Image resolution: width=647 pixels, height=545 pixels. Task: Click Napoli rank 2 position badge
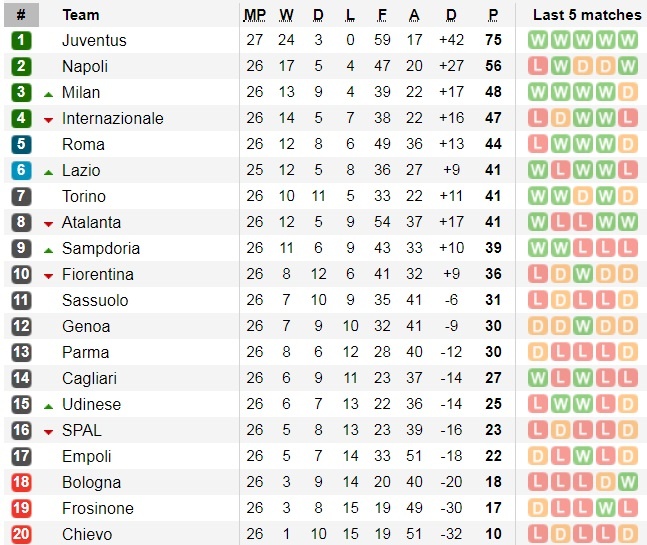coord(22,67)
